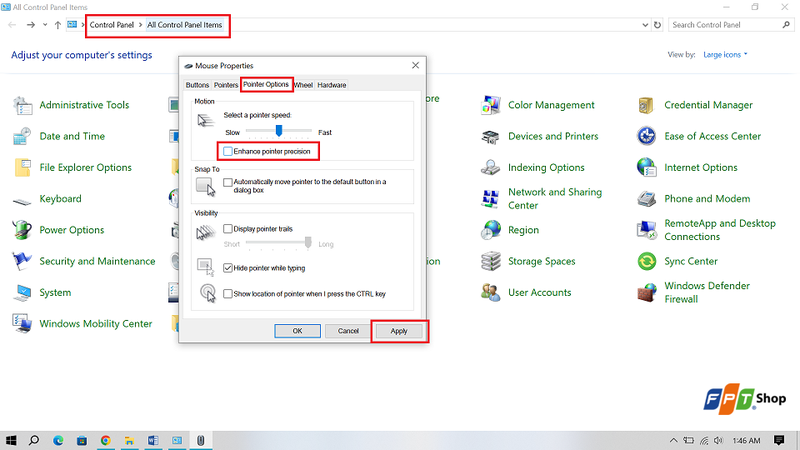Check Show location of pointer with CTRL
Screen dimensions: 800x450
(x=228, y=294)
